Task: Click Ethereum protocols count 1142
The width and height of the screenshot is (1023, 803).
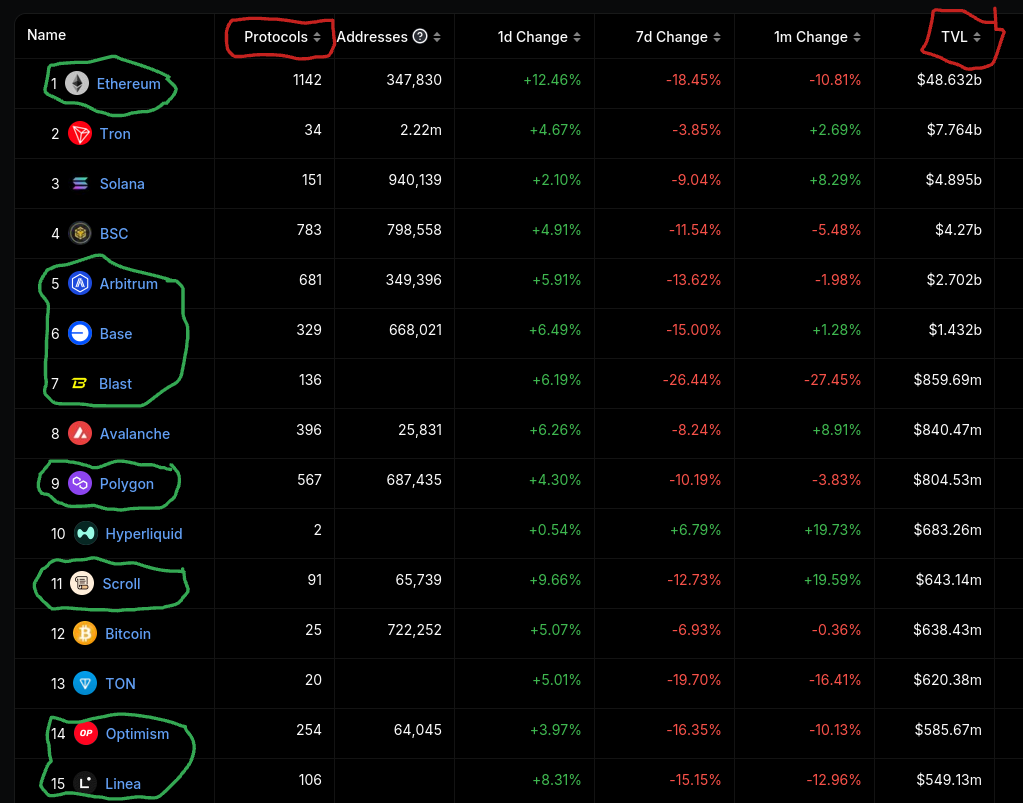Action: pyautogui.click(x=307, y=80)
